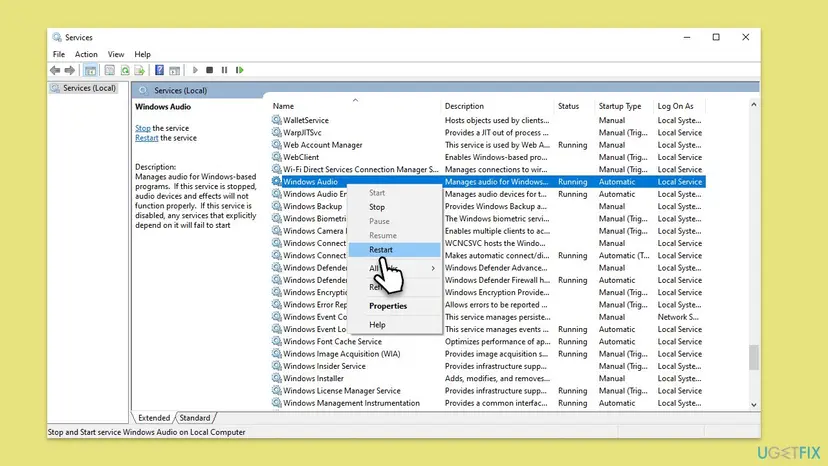Viewport: 828px width, 466px height.
Task: Sort by the Status column header
Action: coord(573,106)
